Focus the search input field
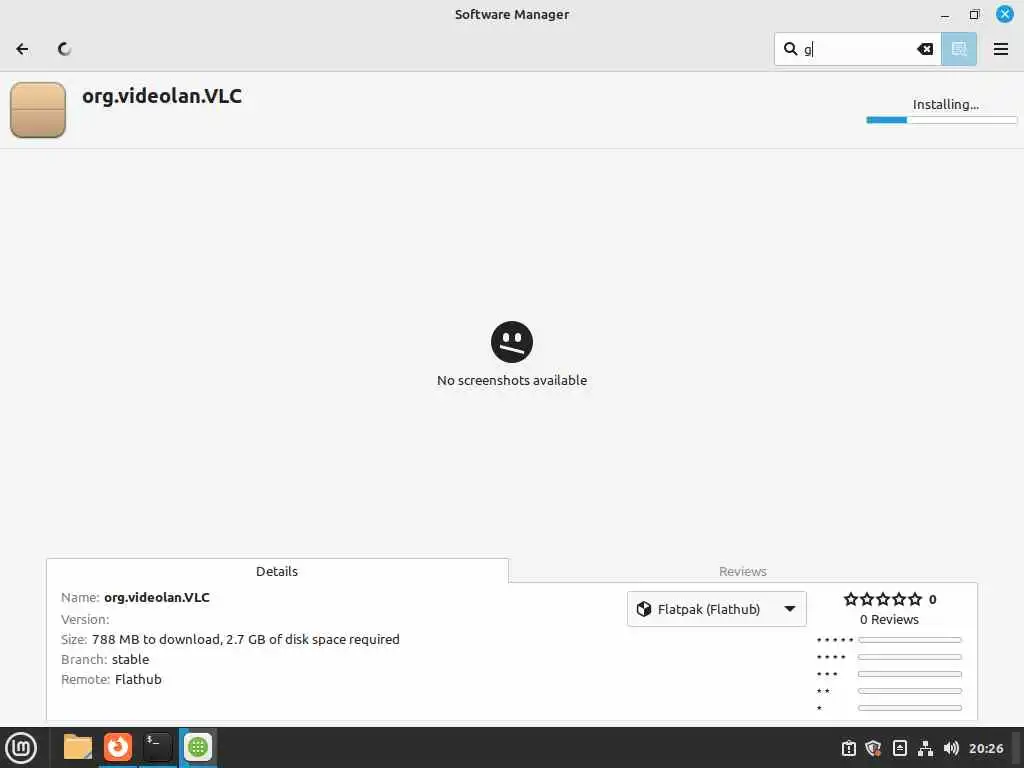 [x=858, y=49]
